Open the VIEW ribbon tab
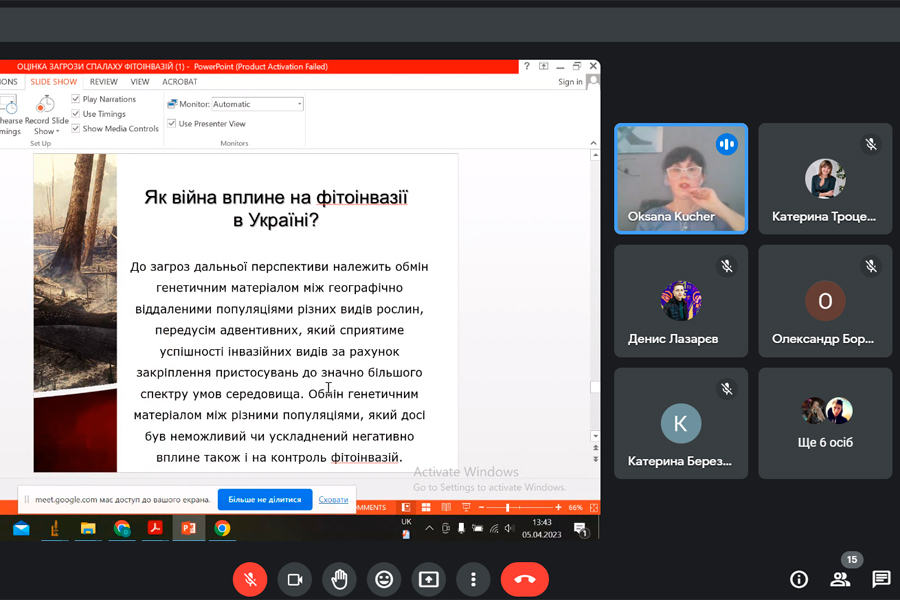Screen dimensions: 900x600 point(139,82)
